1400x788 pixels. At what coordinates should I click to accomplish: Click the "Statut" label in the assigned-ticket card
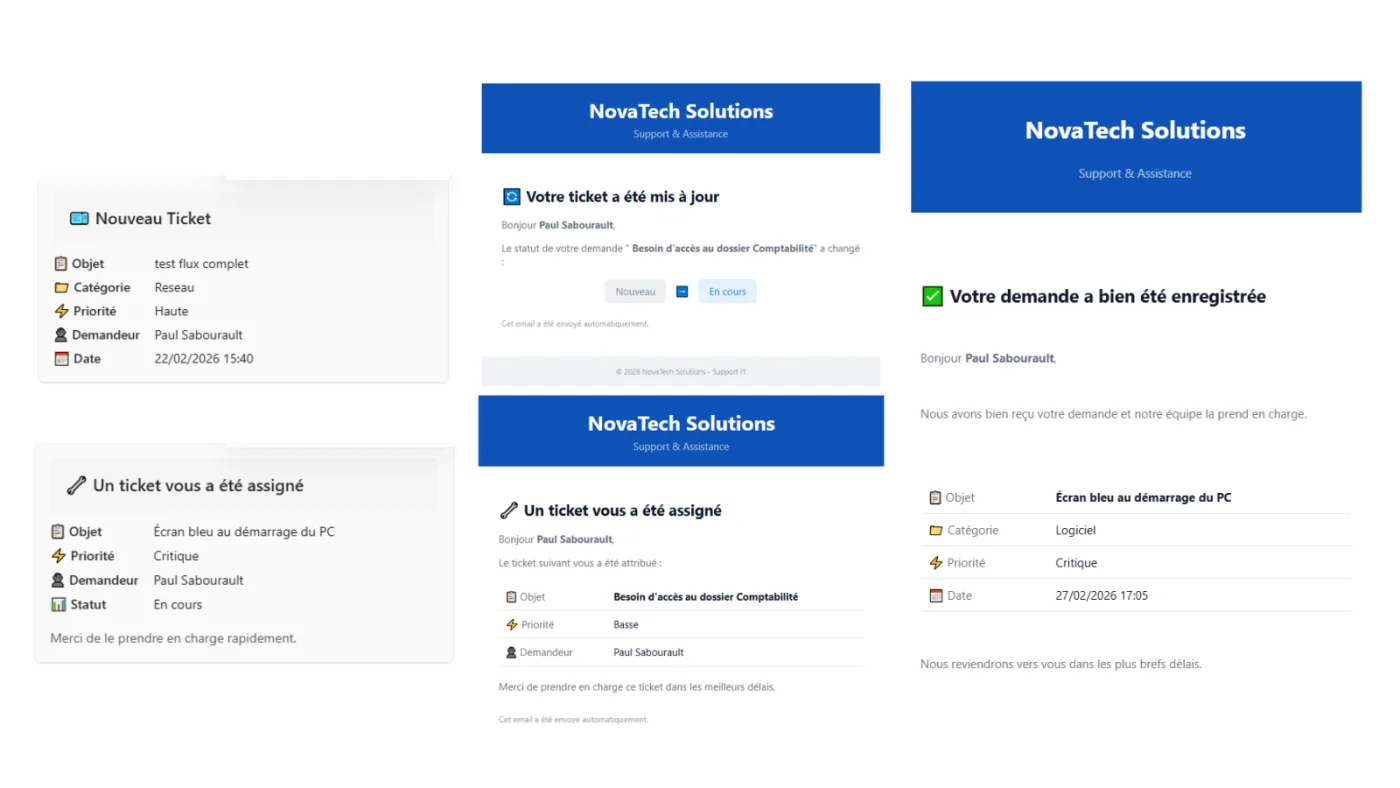88,605
